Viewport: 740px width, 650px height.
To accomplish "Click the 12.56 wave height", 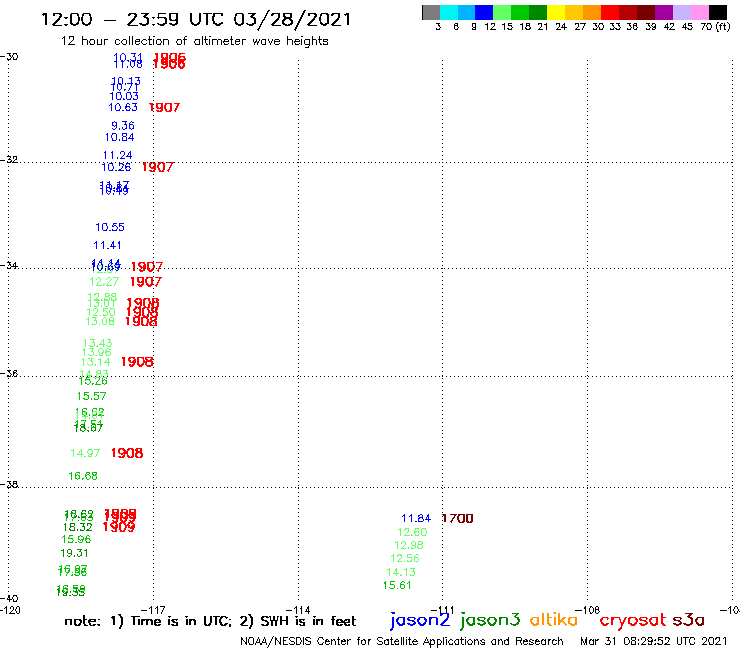I will pos(404,558).
